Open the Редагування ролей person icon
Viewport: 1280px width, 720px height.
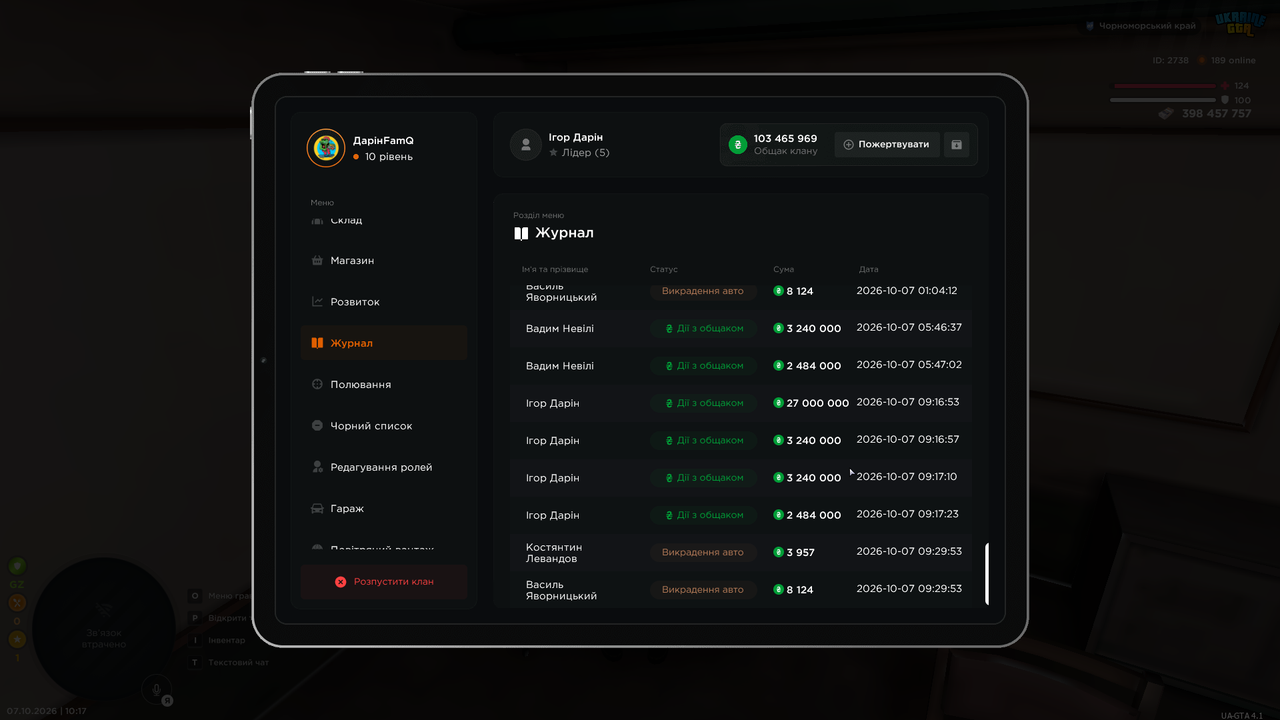(x=317, y=467)
